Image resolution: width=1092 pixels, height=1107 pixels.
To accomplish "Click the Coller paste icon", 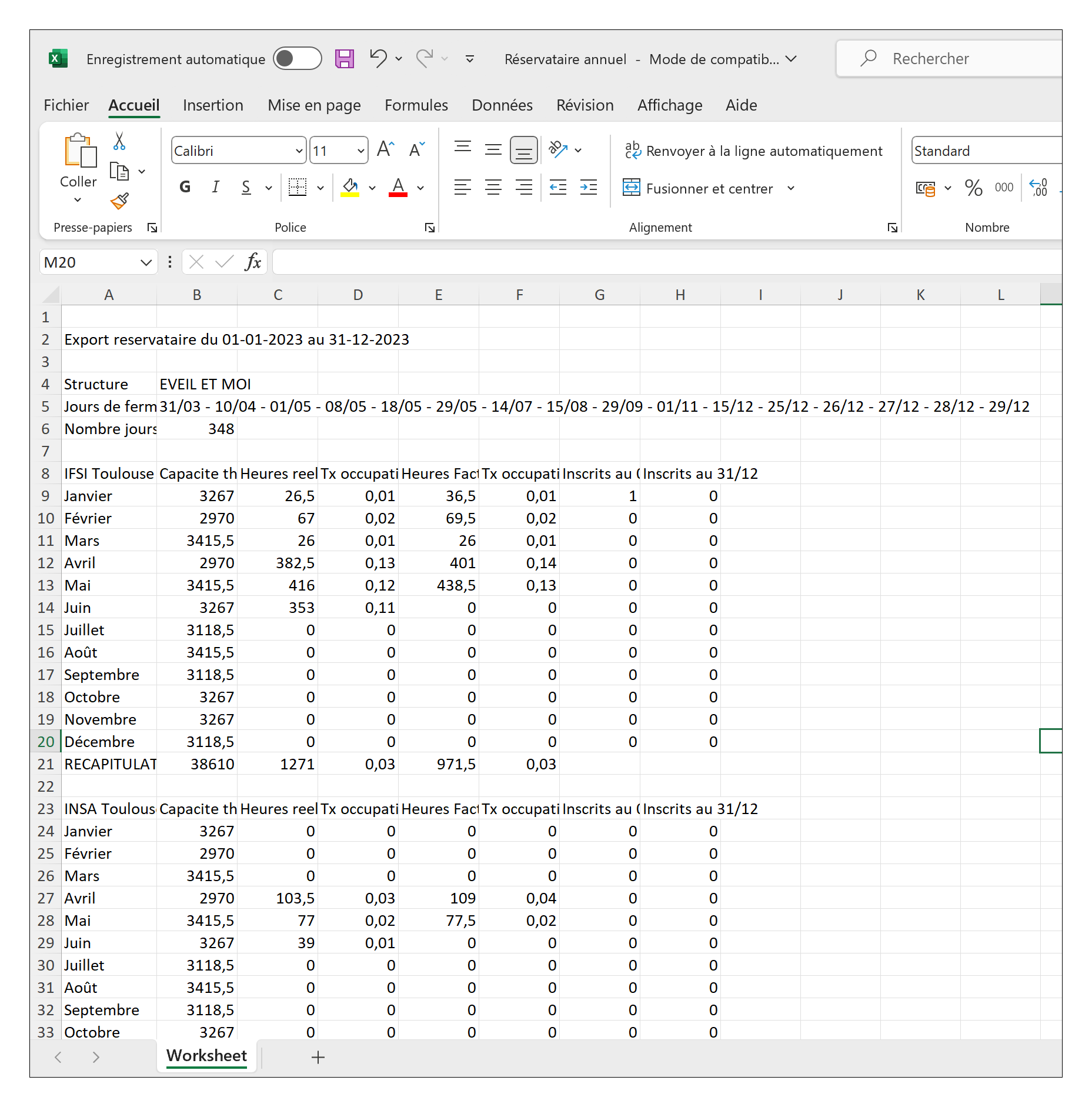I will [x=81, y=151].
